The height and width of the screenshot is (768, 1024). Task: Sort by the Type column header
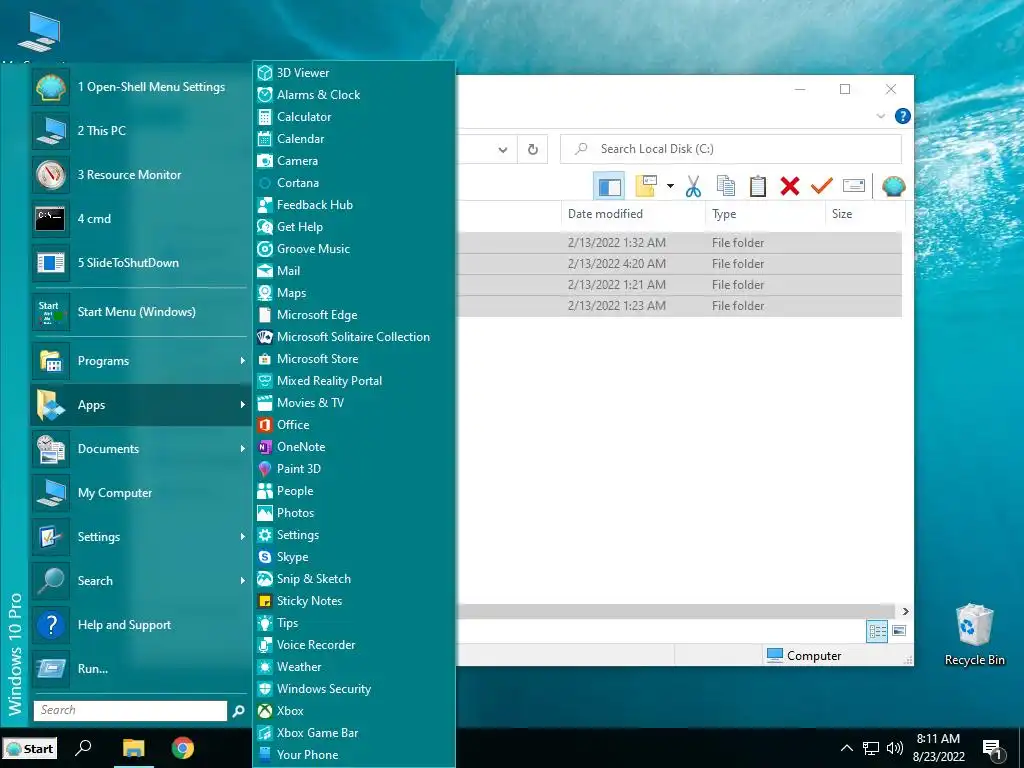pos(765,214)
